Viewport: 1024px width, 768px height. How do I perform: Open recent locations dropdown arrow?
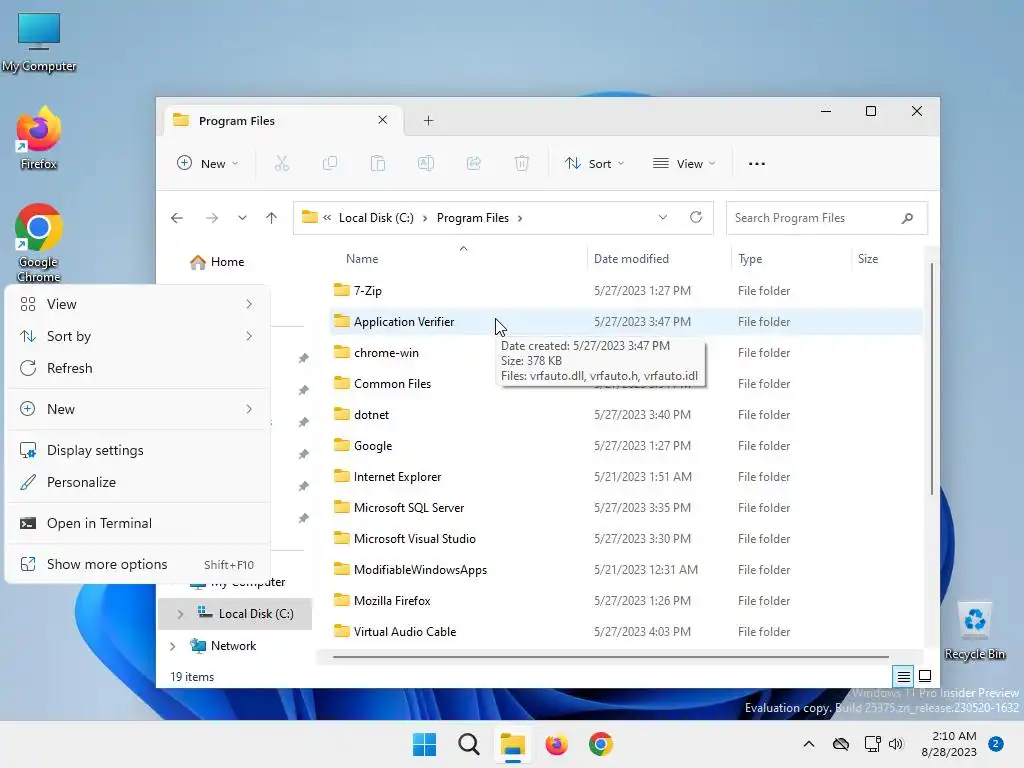tap(242, 218)
